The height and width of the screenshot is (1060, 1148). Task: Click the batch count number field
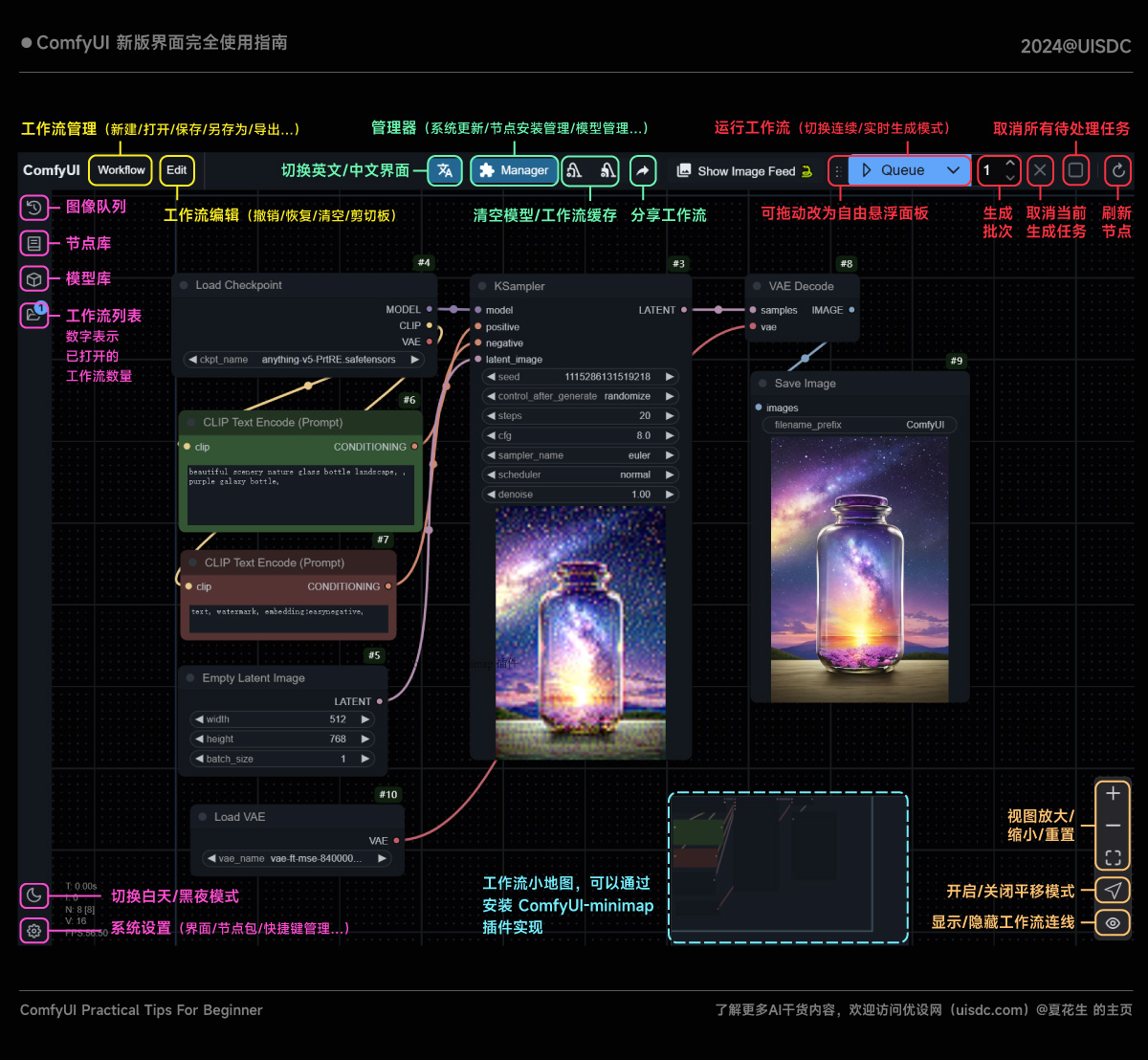(991, 170)
